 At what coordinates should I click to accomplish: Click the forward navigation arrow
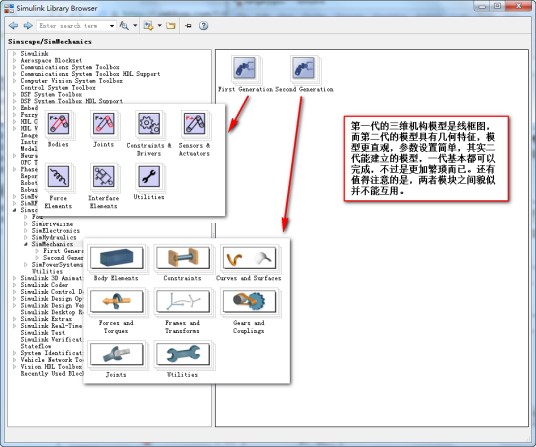tap(28, 26)
